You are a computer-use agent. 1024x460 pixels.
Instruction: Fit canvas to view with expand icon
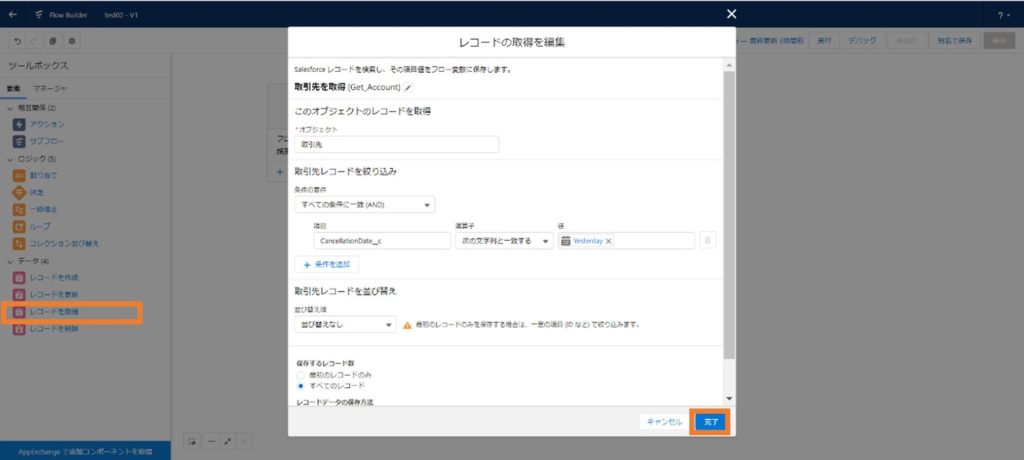227,441
